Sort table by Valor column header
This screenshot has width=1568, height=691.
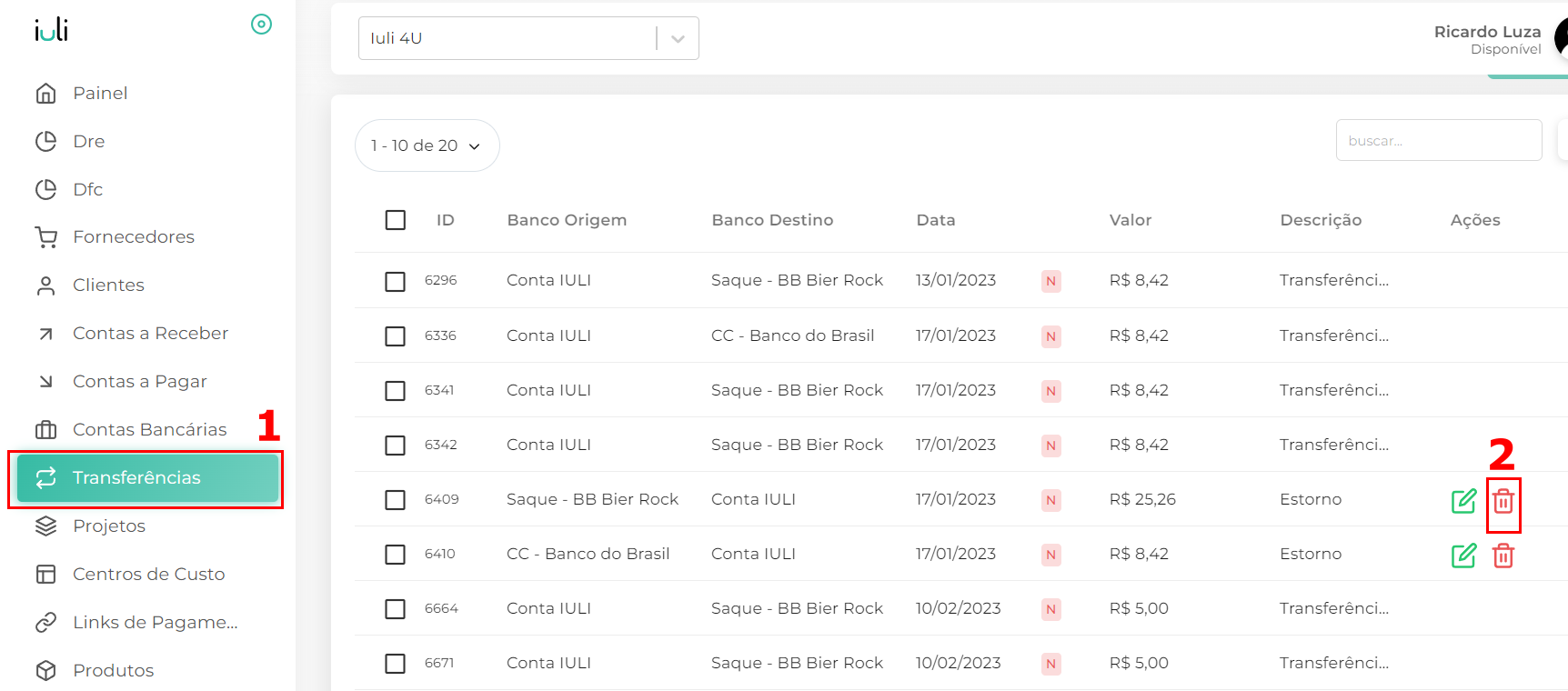point(1130,220)
